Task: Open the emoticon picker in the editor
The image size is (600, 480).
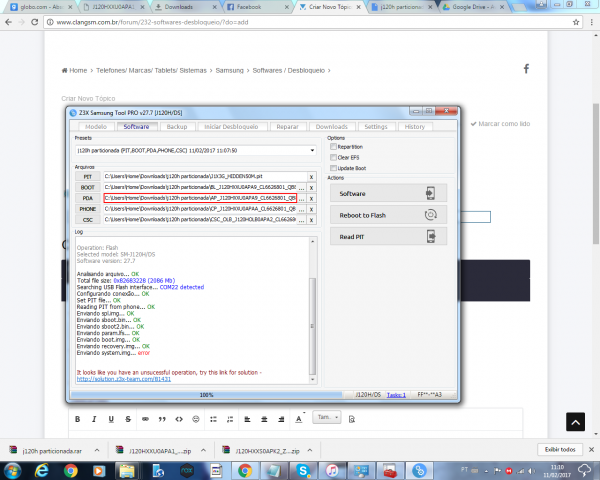Action: (196, 419)
